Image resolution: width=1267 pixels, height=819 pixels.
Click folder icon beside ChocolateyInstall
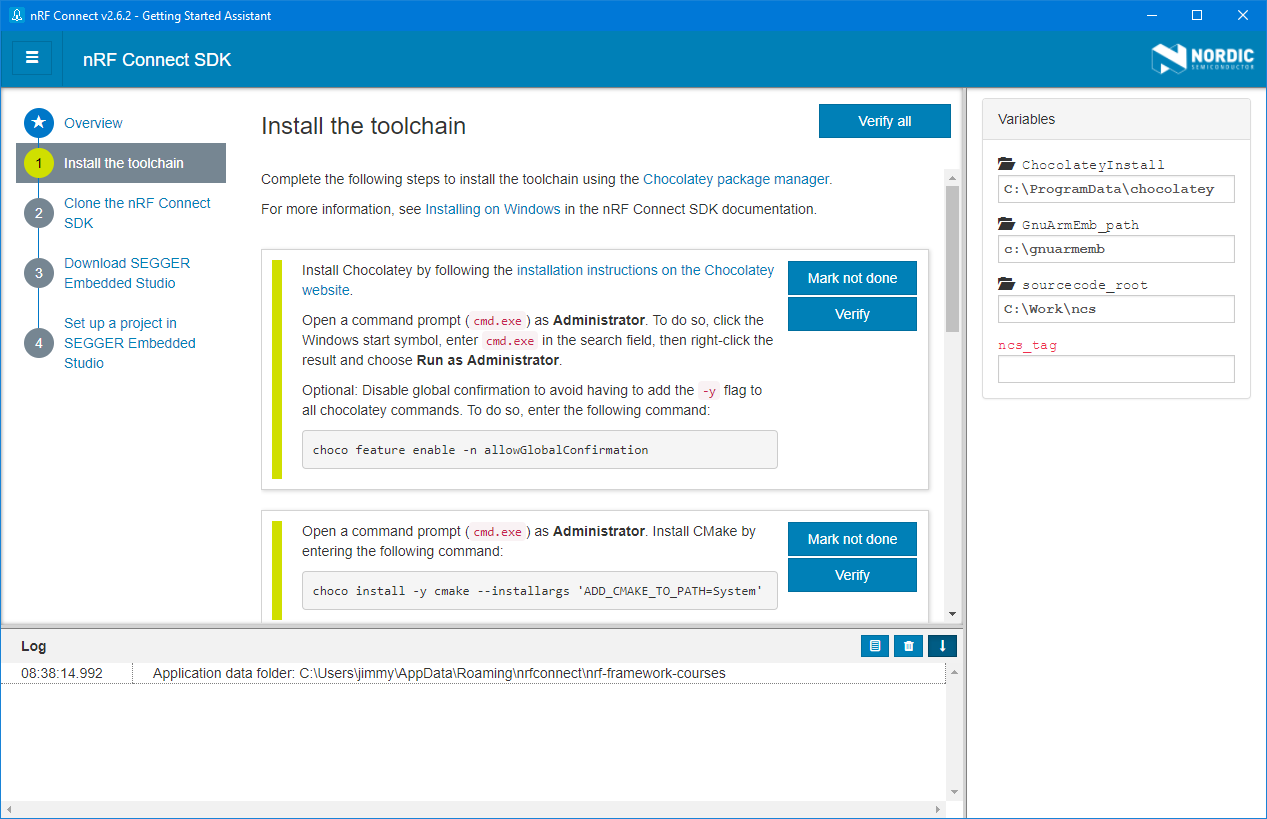pos(1006,165)
